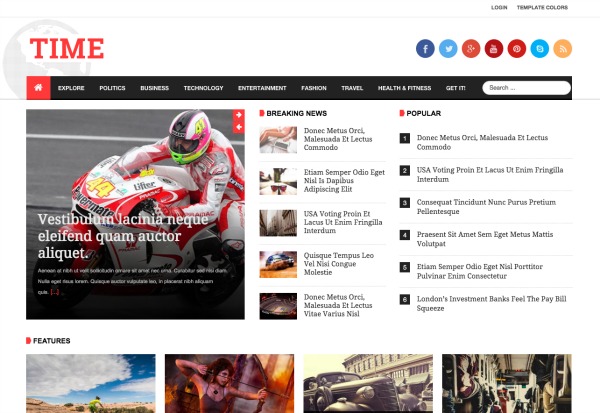Open features archer woman thumbnail
This screenshot has height=413, width=600.
click(230, 384)
